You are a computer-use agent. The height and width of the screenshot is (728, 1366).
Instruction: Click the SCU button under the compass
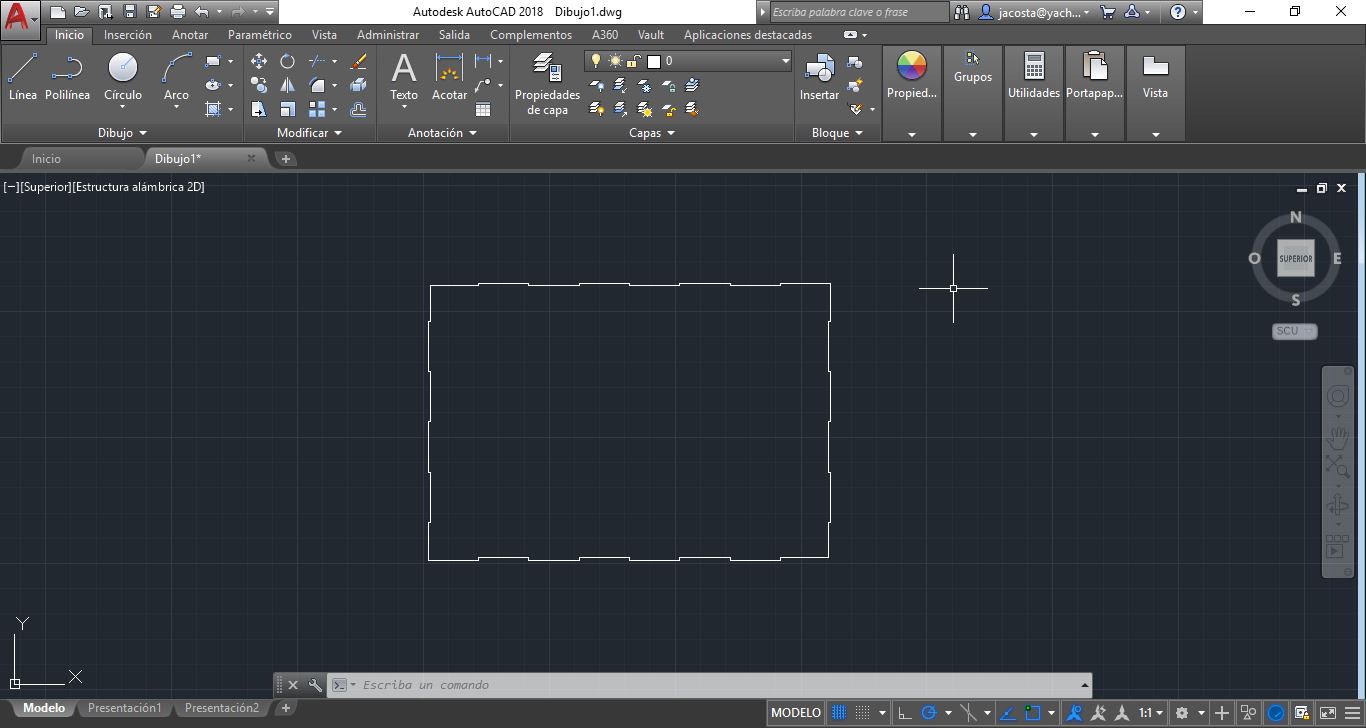1294,331
